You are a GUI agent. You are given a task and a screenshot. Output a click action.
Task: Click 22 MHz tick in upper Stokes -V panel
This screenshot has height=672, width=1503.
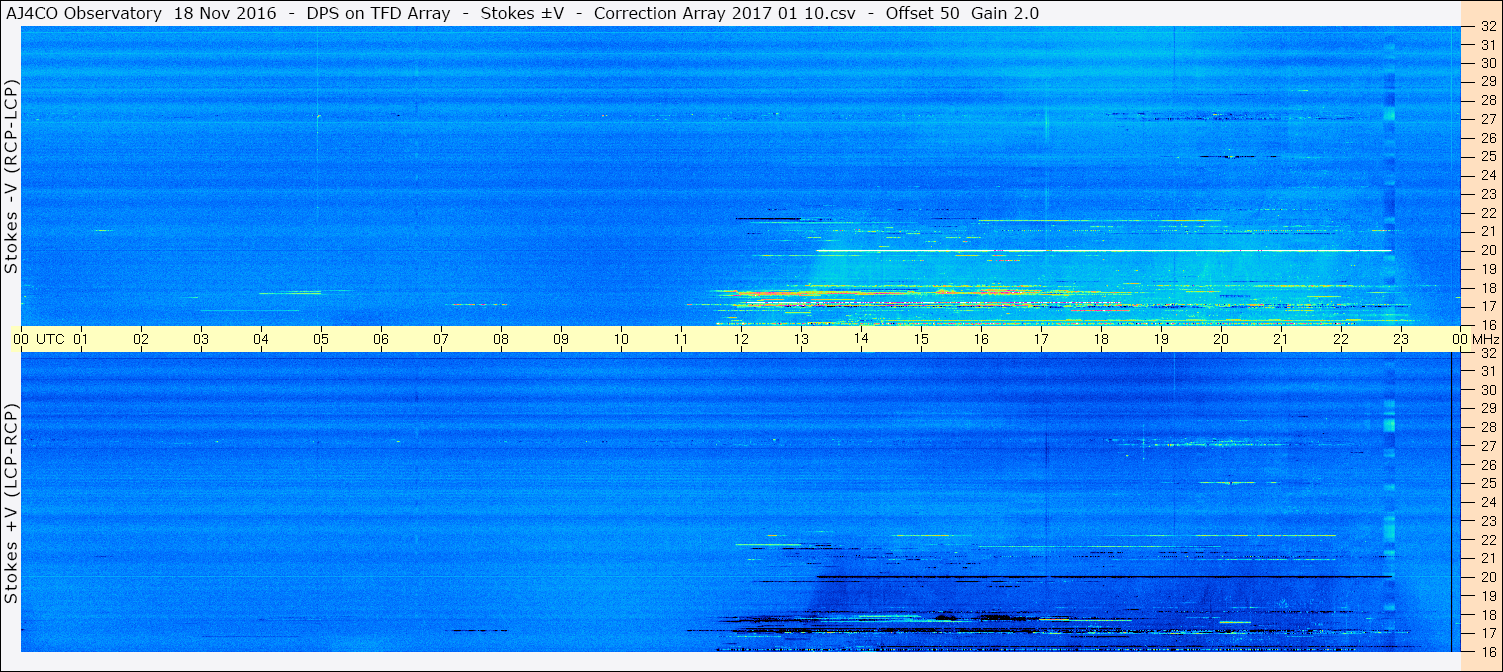(x=1488, y=212)
